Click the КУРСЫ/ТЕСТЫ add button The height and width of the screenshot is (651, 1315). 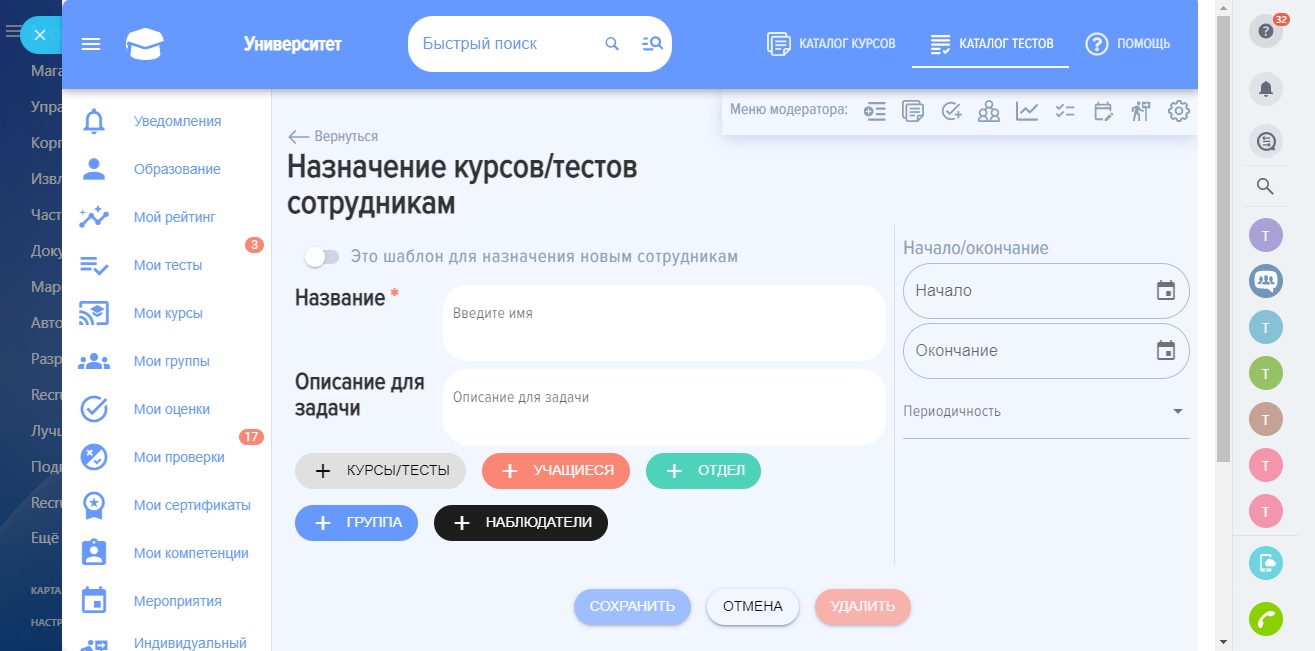pyautogui.click(x=381, y=471)
